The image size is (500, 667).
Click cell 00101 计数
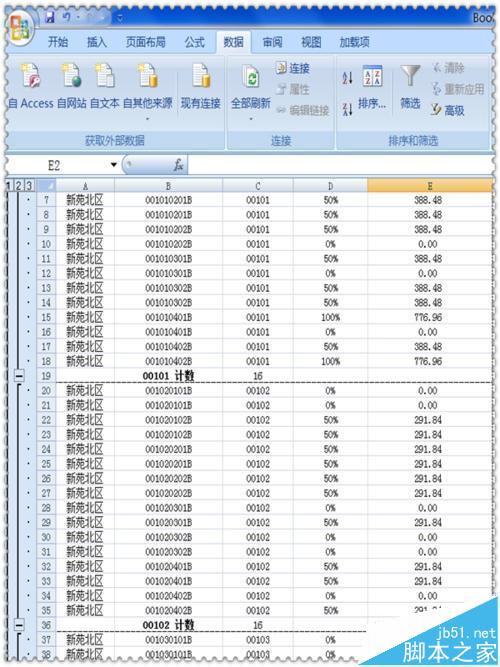pos(169,376)
